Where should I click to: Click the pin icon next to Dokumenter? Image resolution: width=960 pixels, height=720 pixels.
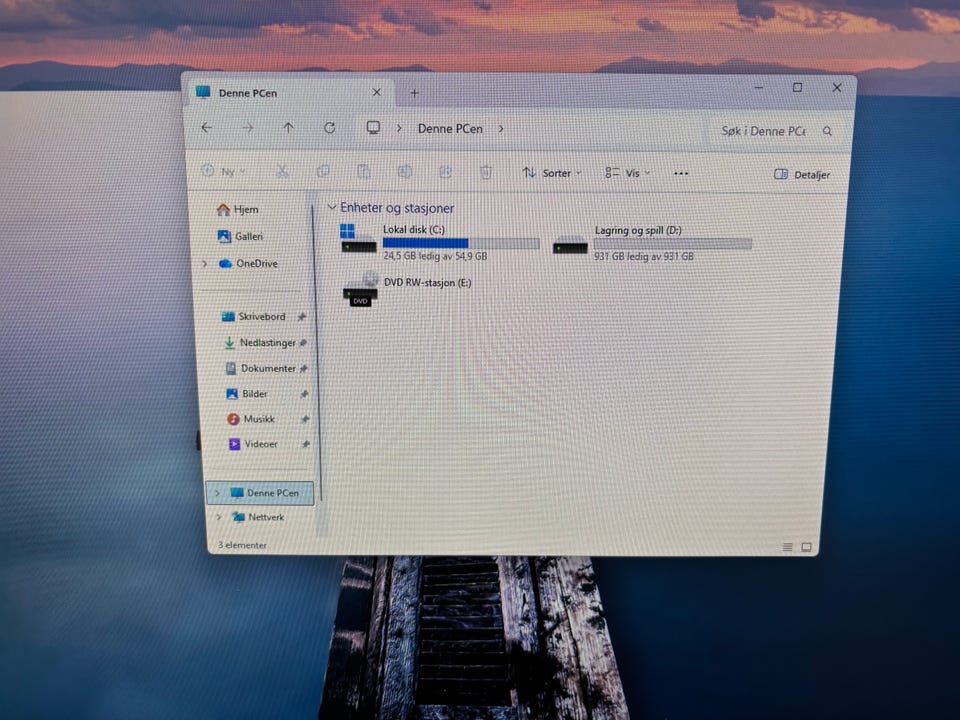coord(303,369)
